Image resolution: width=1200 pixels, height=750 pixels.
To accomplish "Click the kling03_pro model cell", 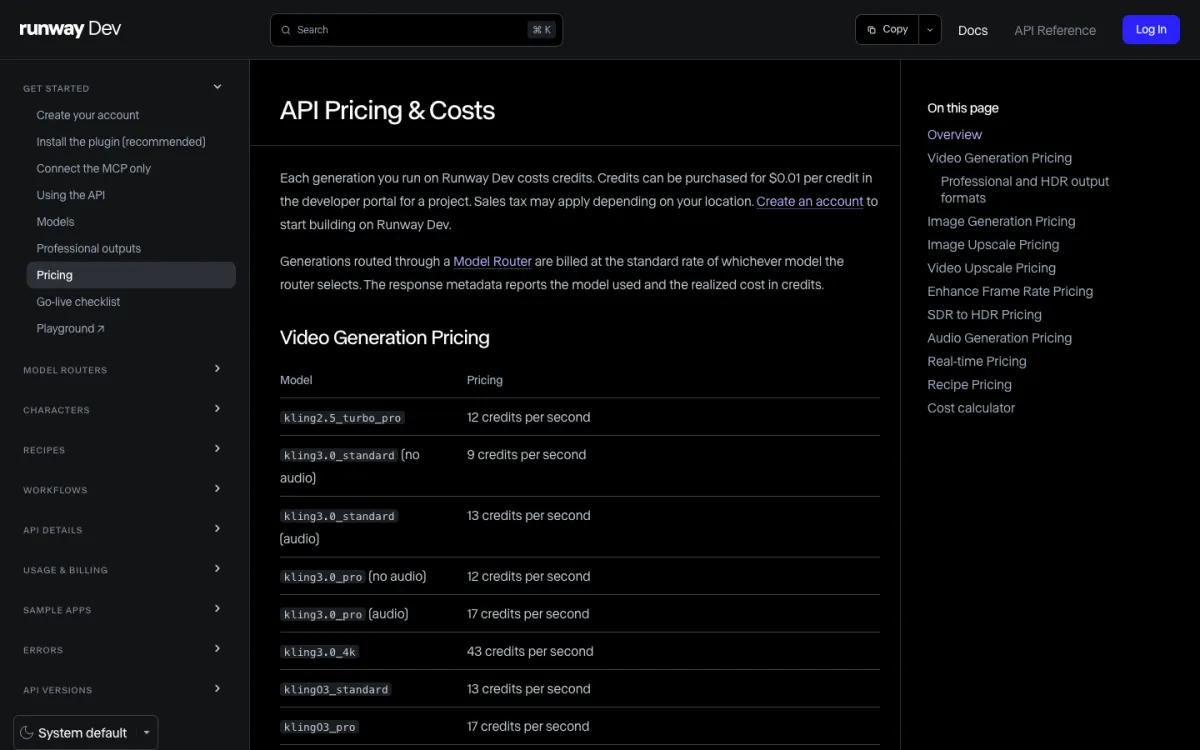I will pos(320,726).
